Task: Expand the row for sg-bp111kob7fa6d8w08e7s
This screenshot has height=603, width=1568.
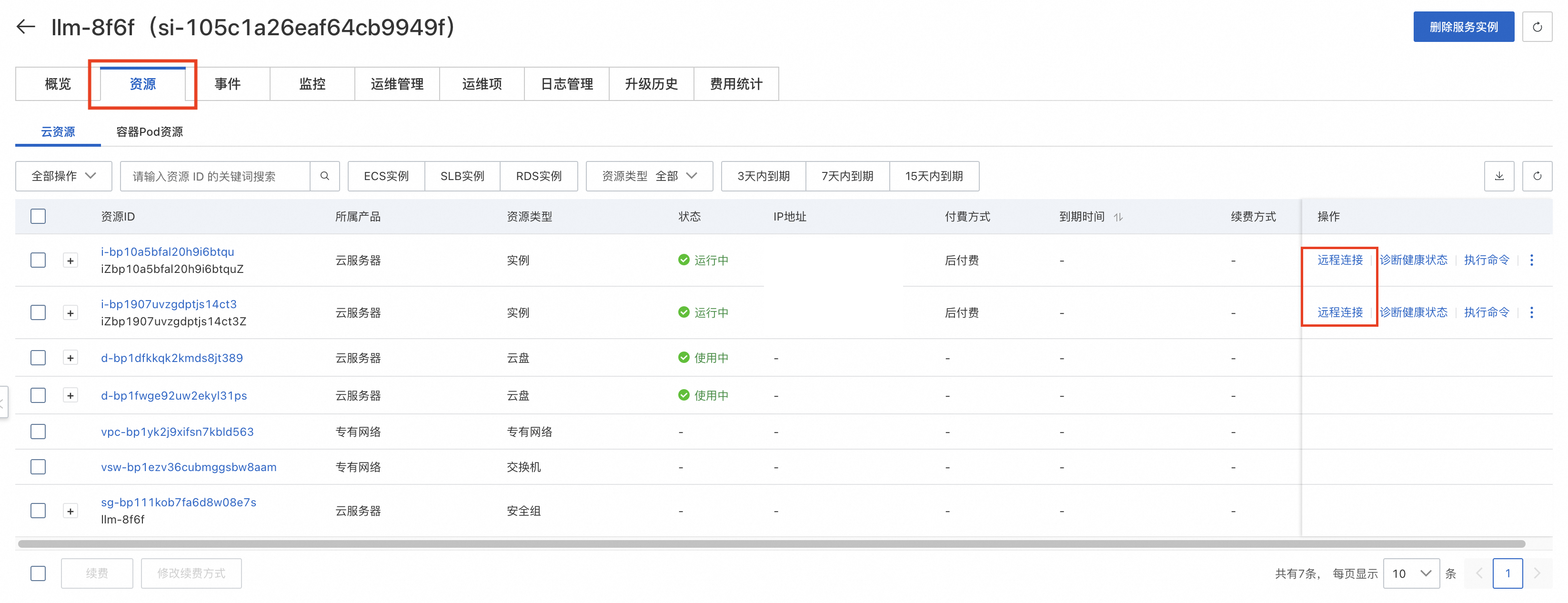Action: tap(70, 511)
